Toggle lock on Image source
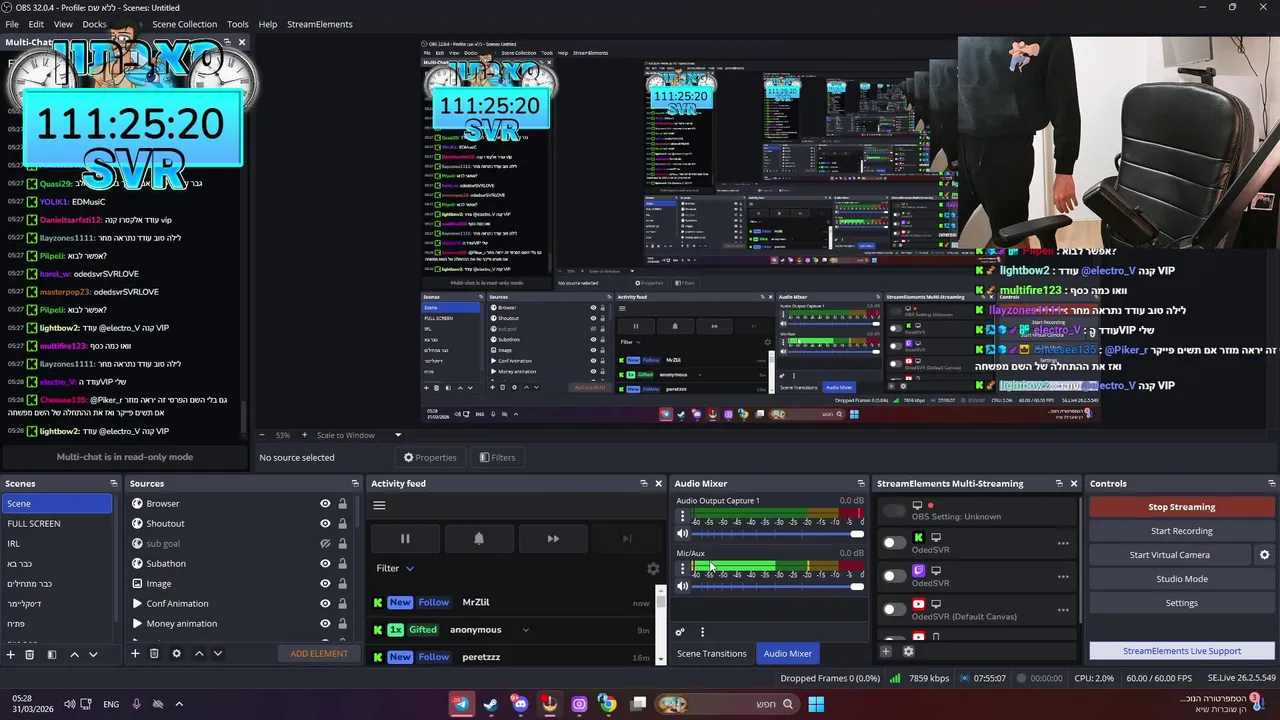The width and height of the screenshot is (1280, 720). (342, 584)
